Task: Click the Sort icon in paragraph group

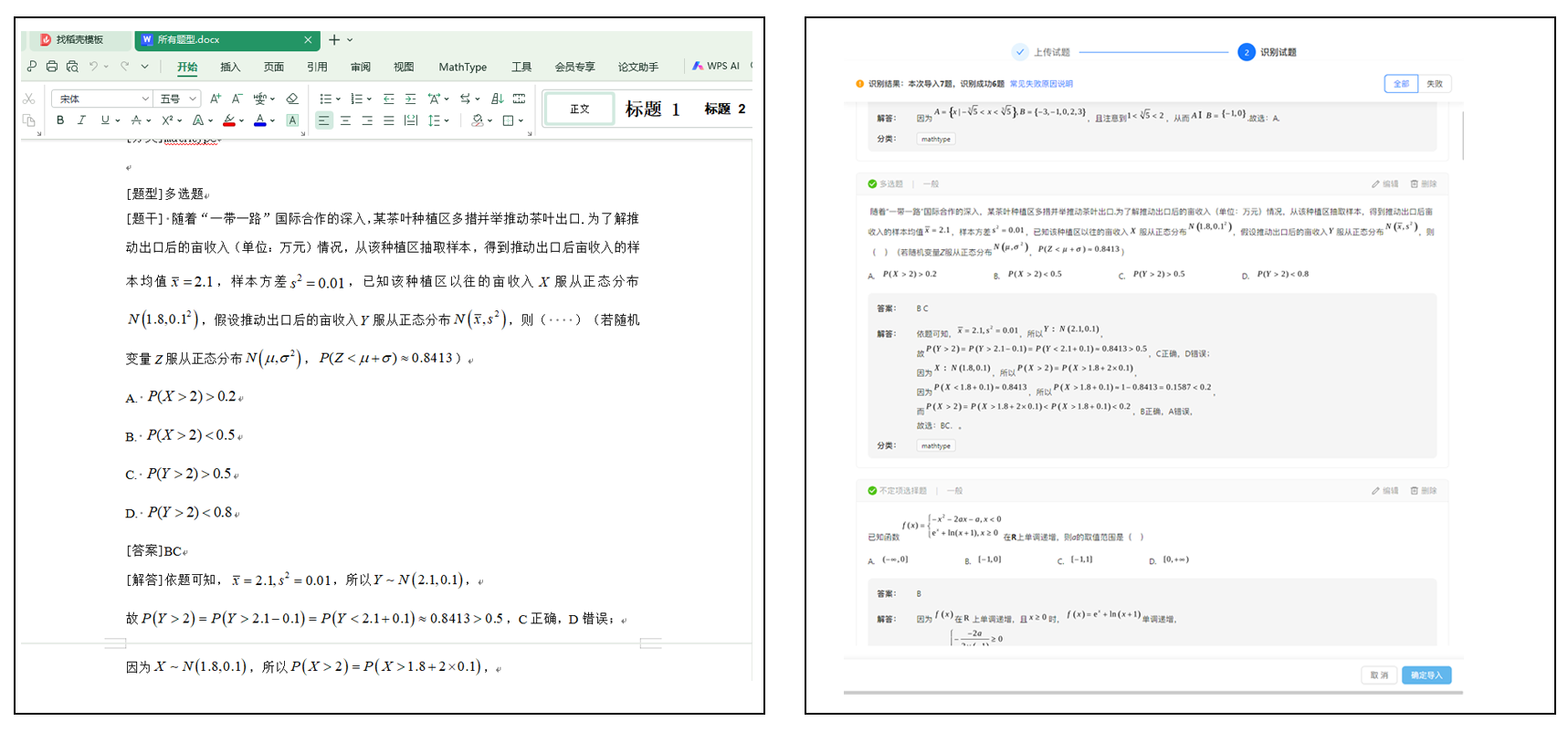Action: 497,99
